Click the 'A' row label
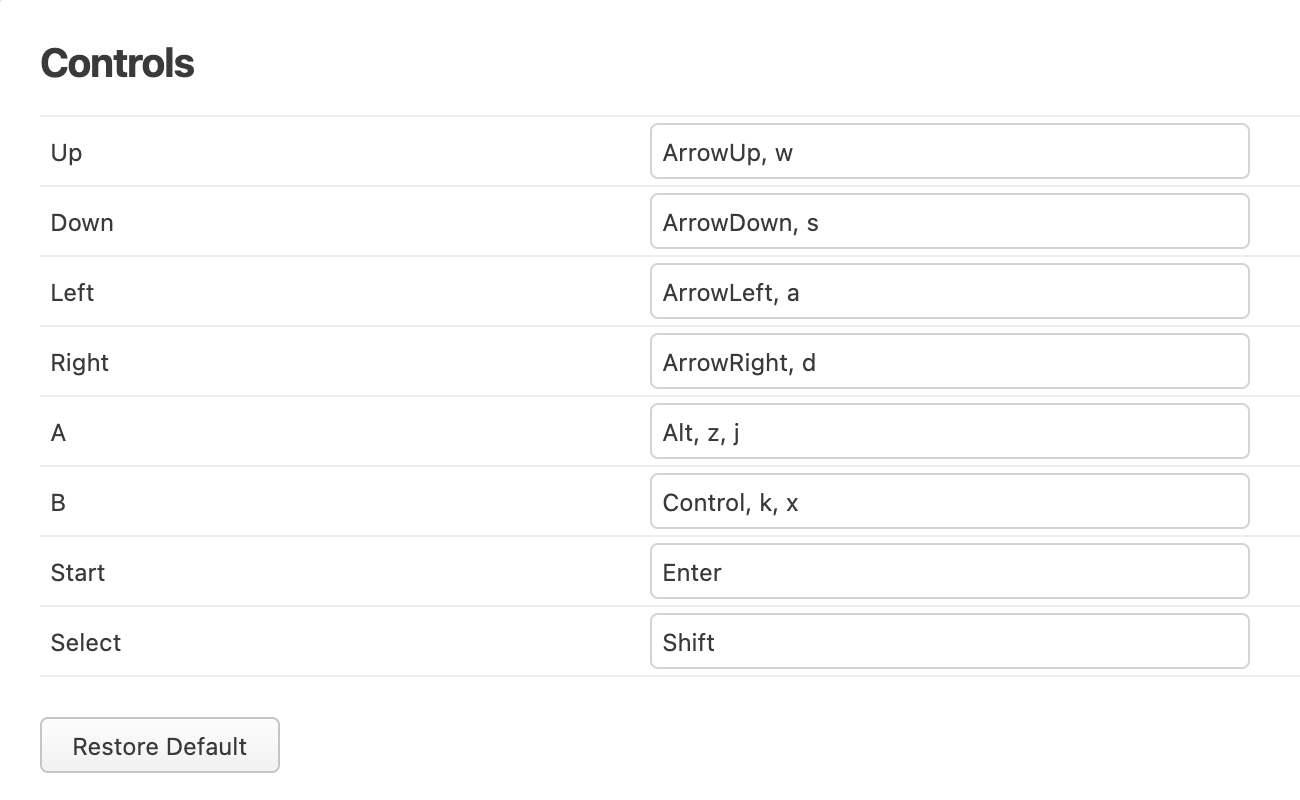The width and height of the screenshot is (1300, 800). (58, 433)
